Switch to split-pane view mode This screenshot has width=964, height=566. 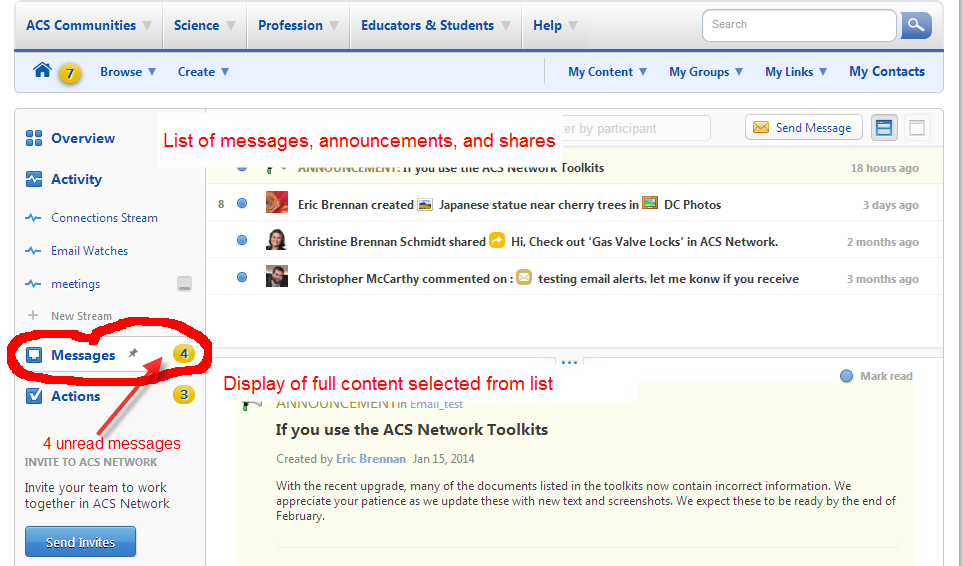[x=884, y=127]
